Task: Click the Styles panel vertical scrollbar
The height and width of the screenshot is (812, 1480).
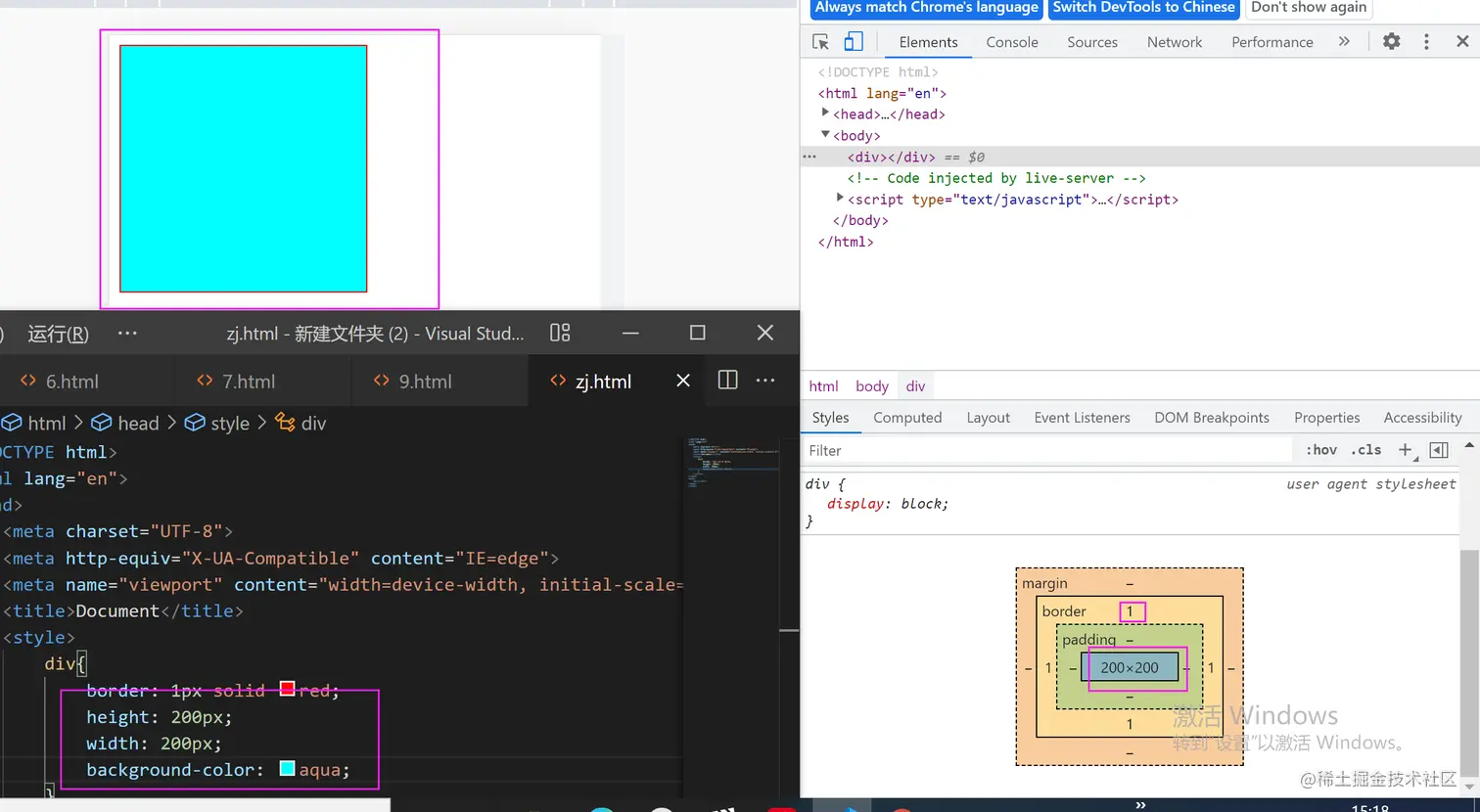Action: pyautogui.click(x=1469, y=663)
